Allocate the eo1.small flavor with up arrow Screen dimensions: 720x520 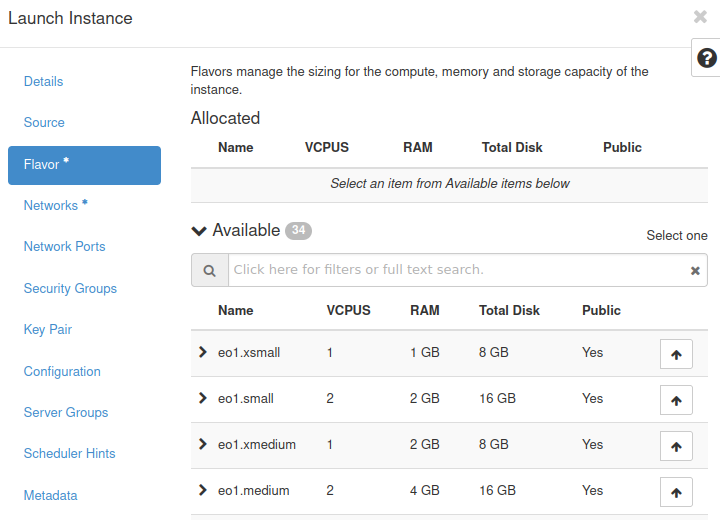pos(676,400)
